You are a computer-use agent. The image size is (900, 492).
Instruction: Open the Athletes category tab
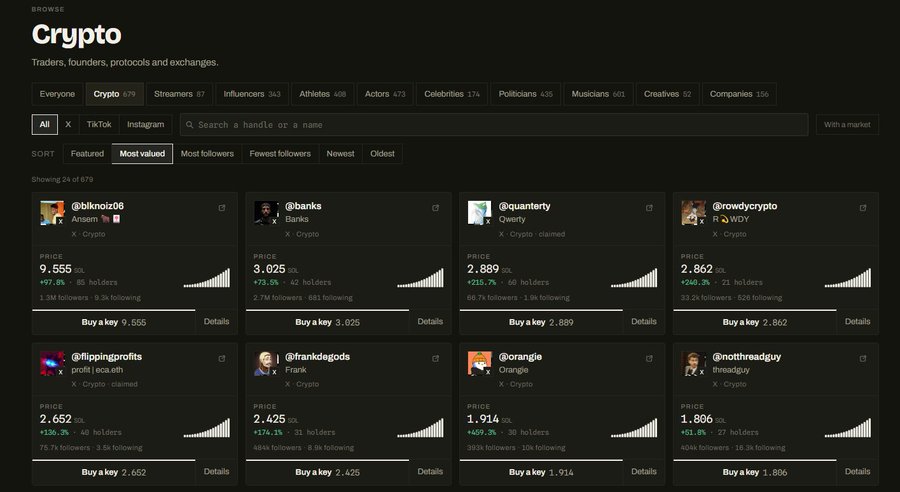pyautogui.click(x=323, y=94)
